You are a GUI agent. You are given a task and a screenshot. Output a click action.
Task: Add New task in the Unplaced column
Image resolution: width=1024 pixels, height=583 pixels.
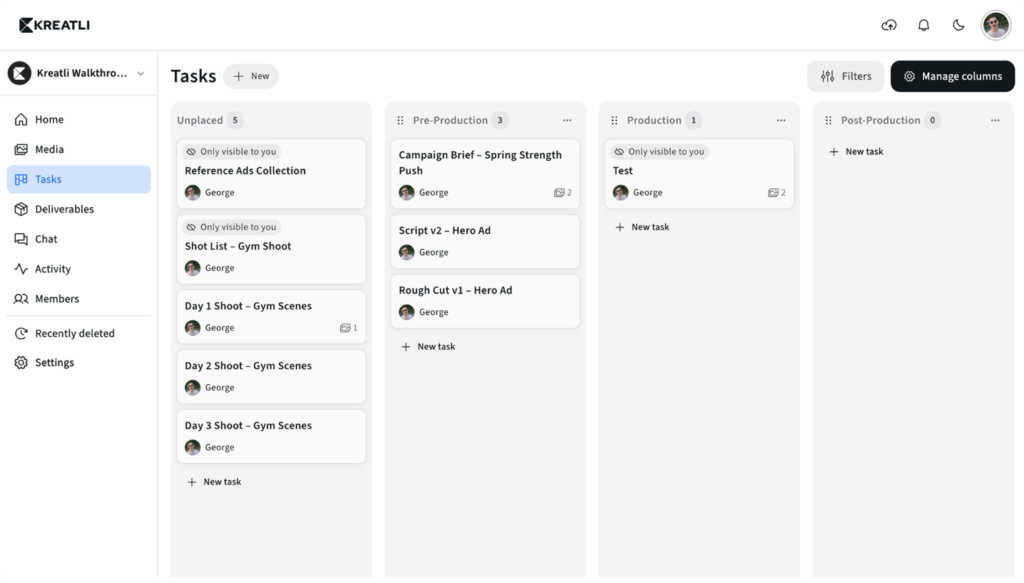pyautogui.click(x=214, y=482)
